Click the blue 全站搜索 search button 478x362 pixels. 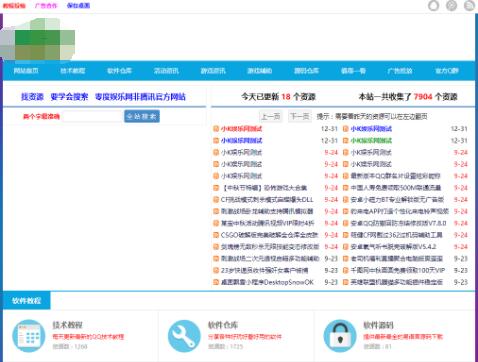click(x=142, y=116)
